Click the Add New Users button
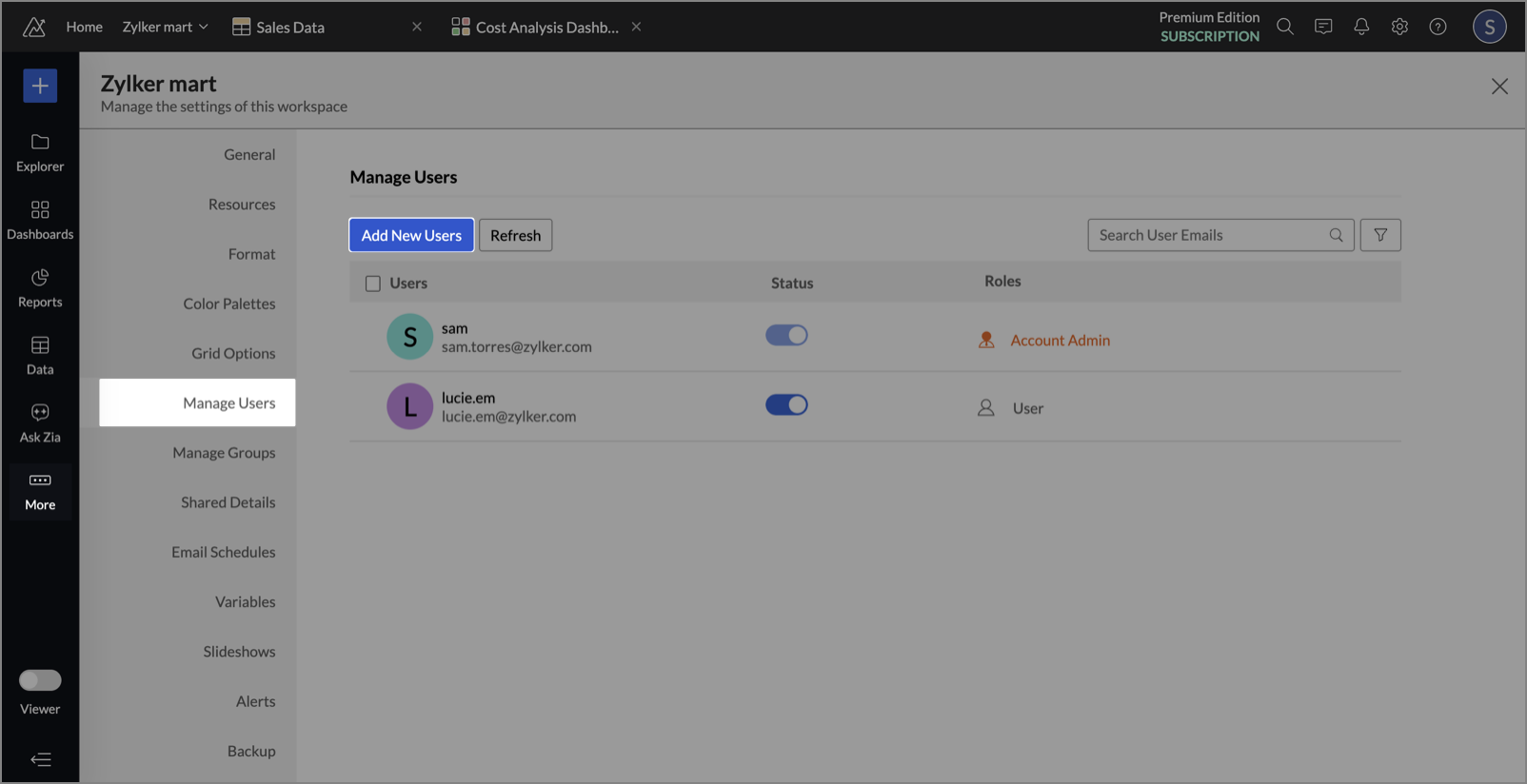 [411, 235]
